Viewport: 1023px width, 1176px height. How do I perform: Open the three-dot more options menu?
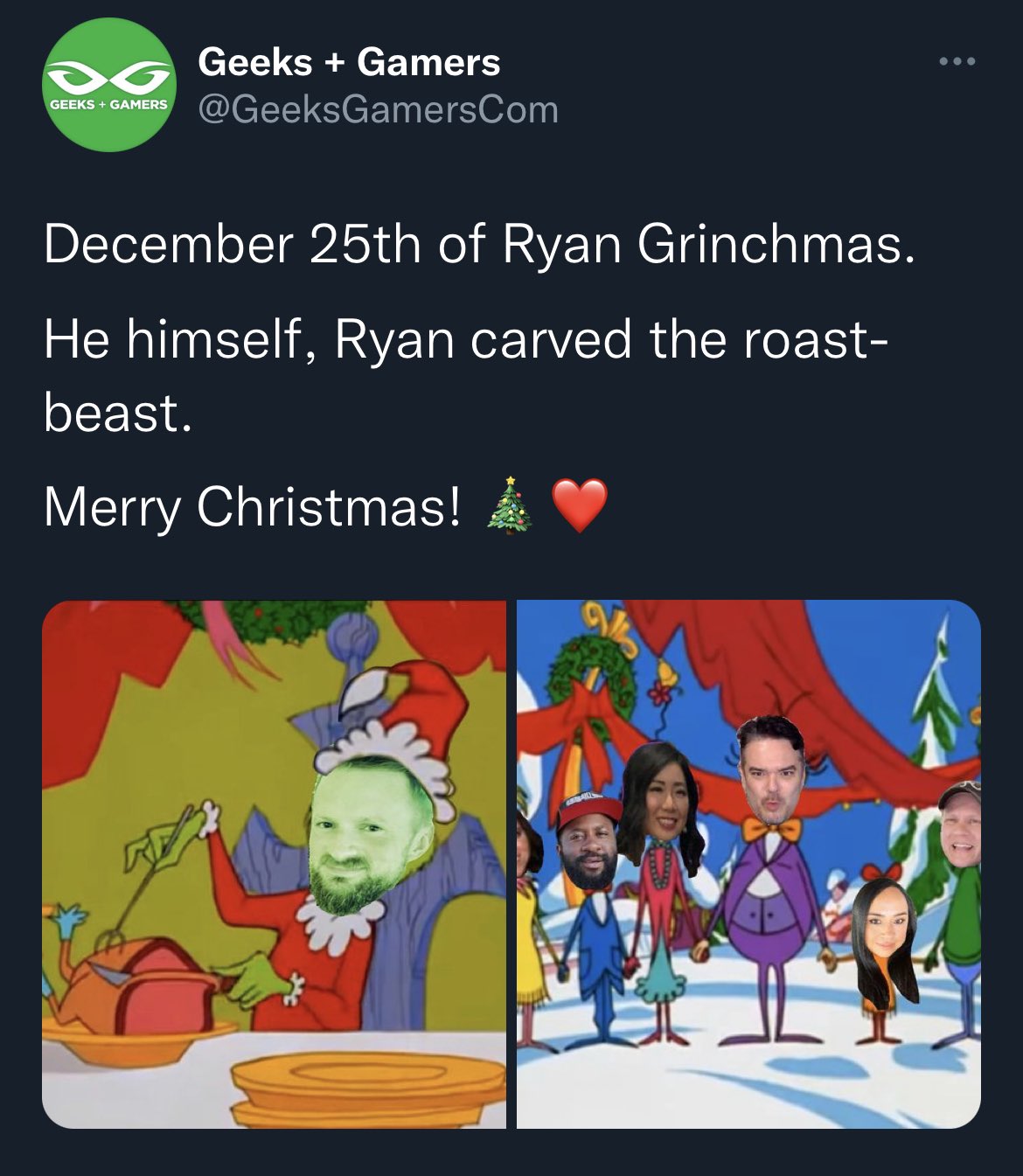point(957,62)
